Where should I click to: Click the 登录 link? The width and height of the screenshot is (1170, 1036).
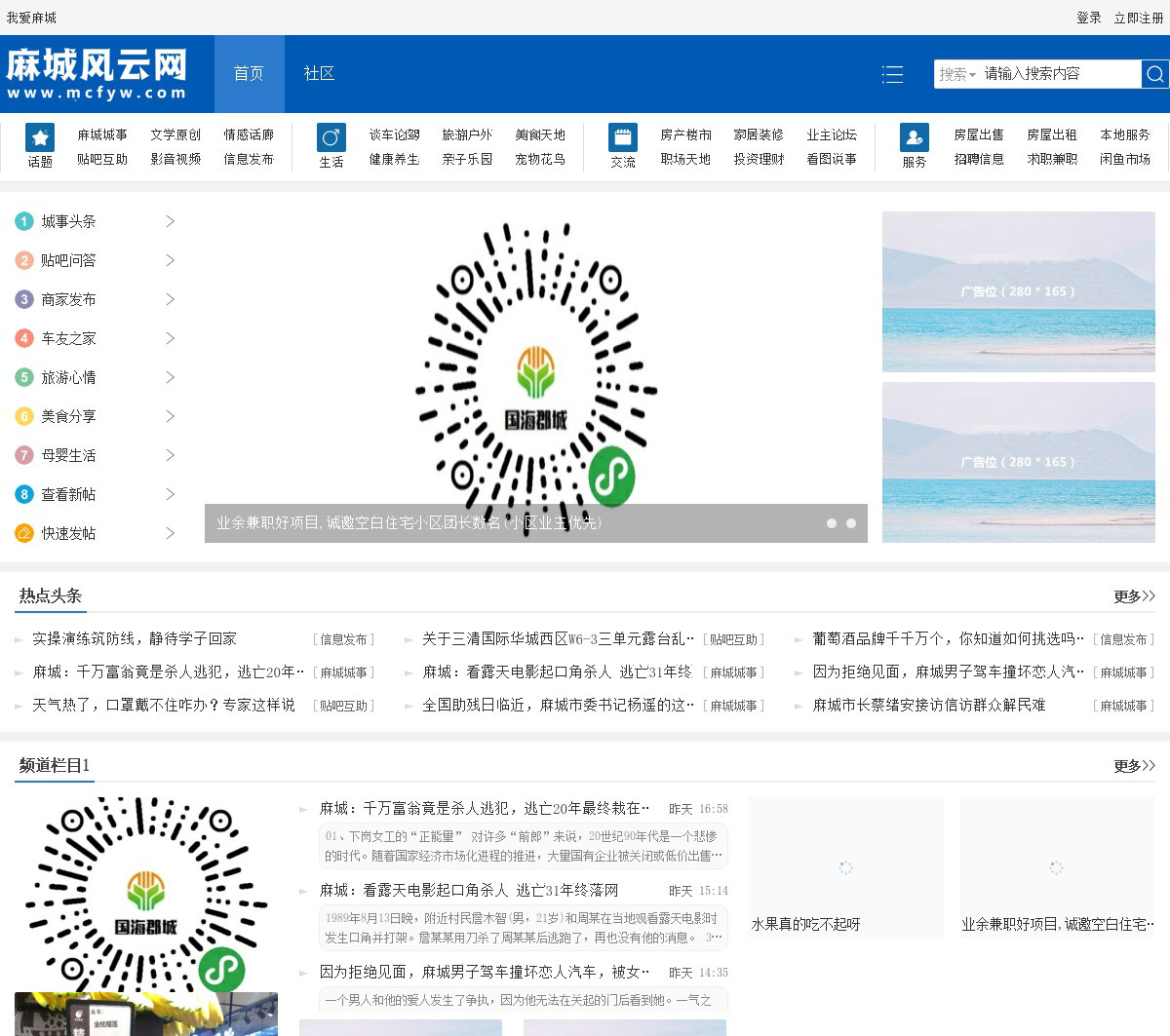pyautogui.click(x=1088, y=18)
